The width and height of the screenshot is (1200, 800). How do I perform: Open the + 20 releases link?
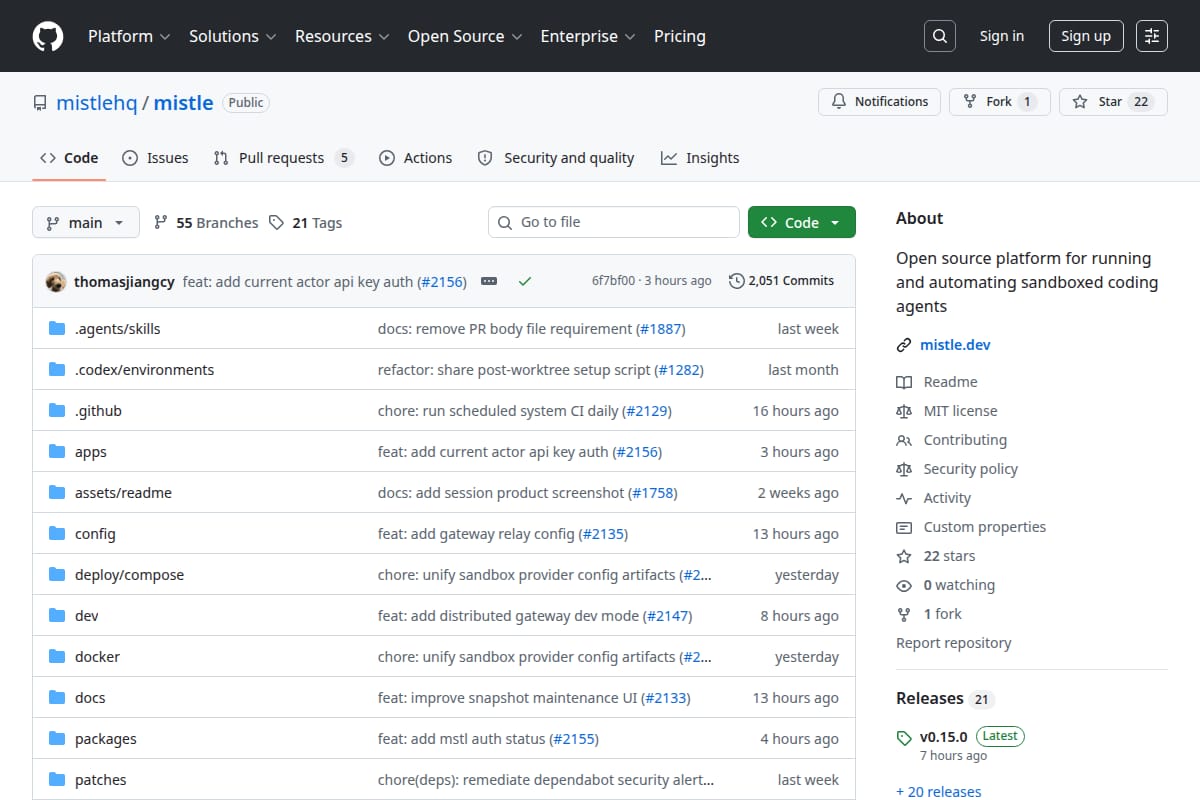(939, 792)
